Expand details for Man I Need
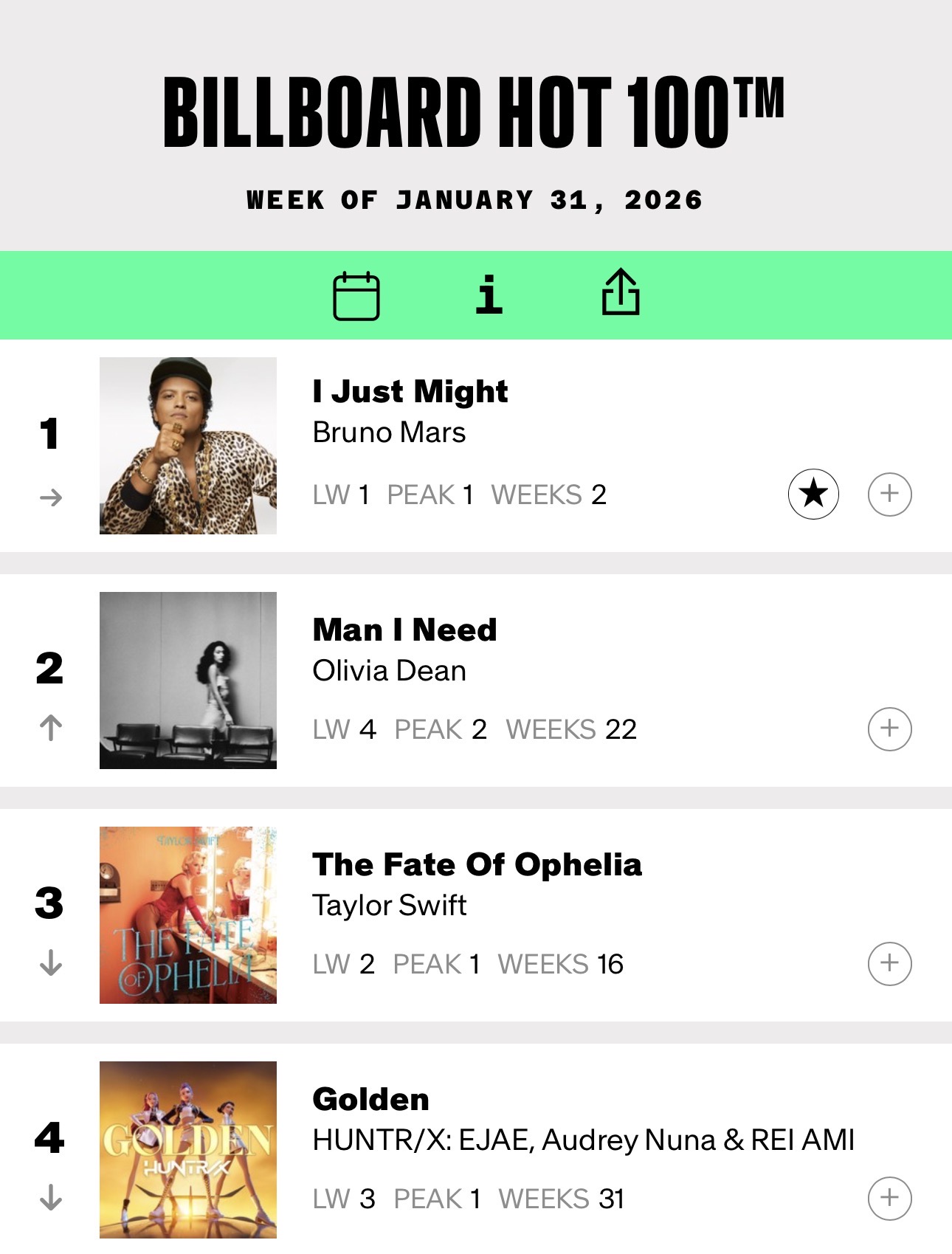This screenshot has width=952, height=1254. 889,728
